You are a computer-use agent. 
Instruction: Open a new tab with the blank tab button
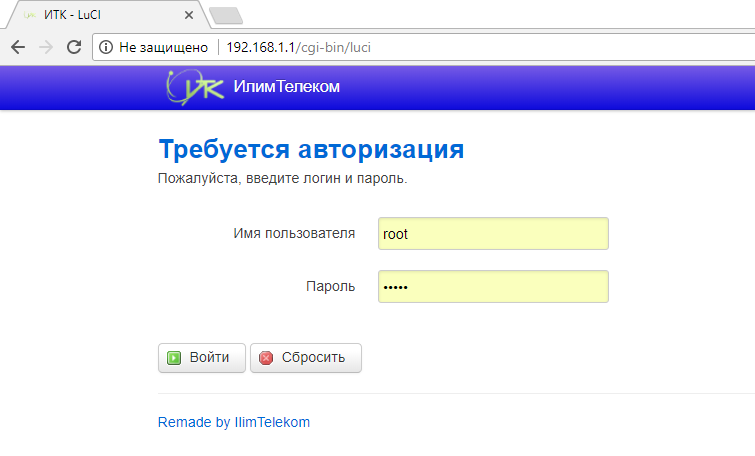227,15
